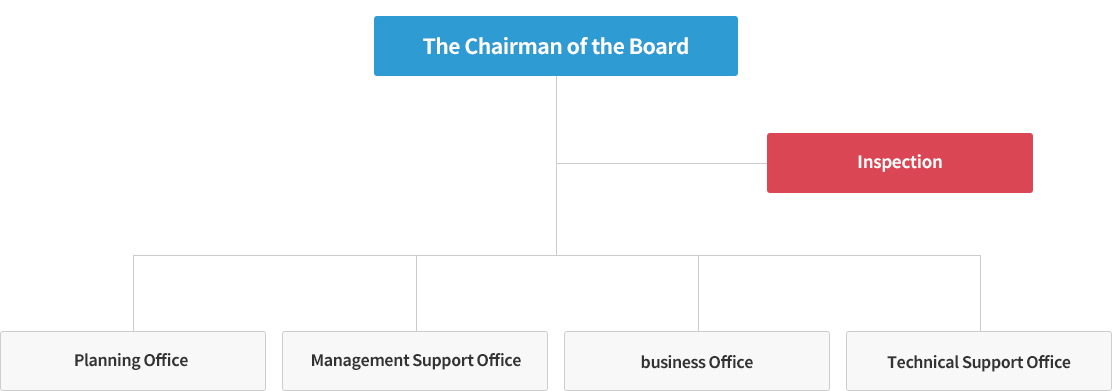
Task: Click the vertical line directly below the Chairman box
Action: pyautogui.click(x=556, y=119)
